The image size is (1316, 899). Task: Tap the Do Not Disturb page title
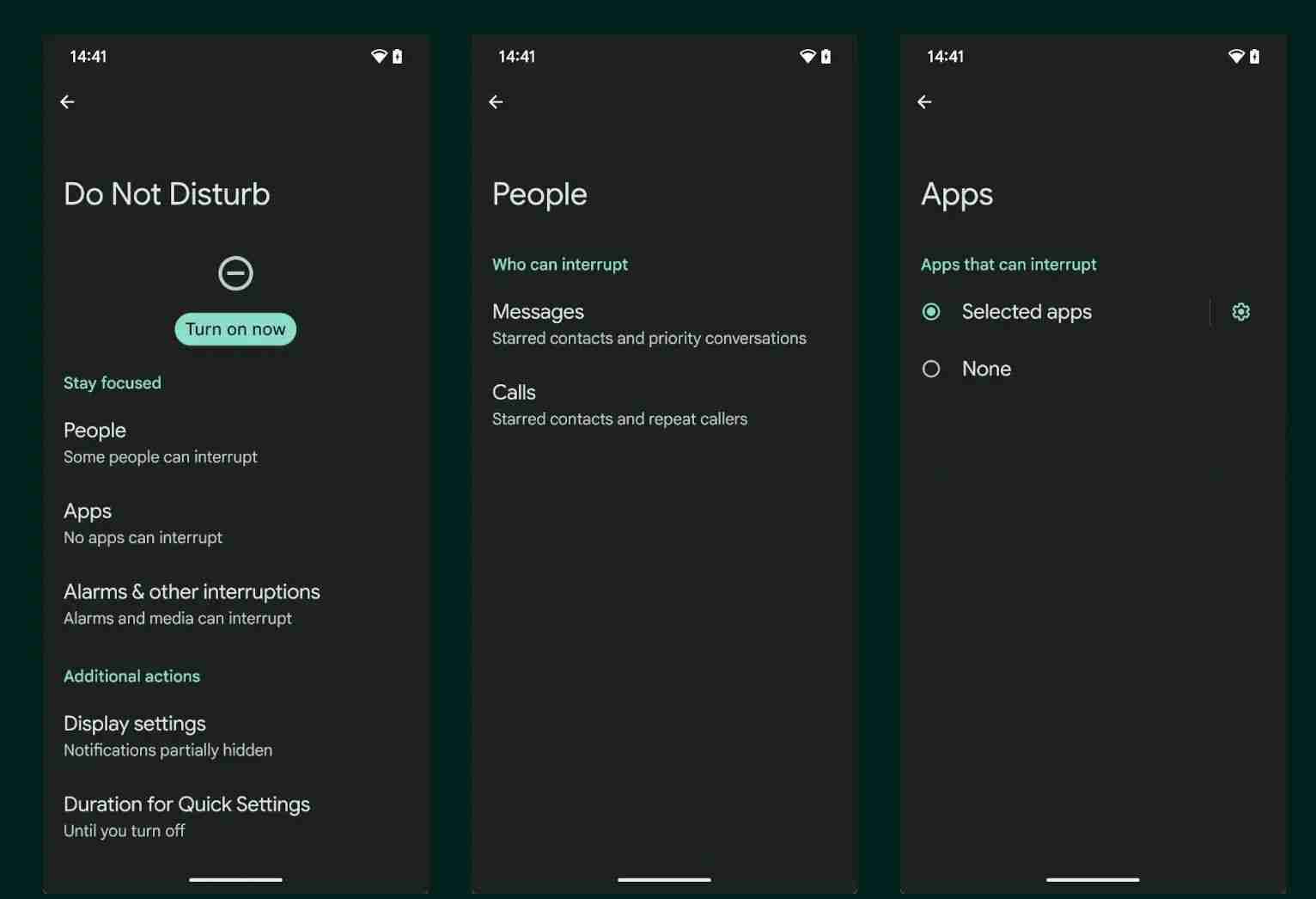167,194
